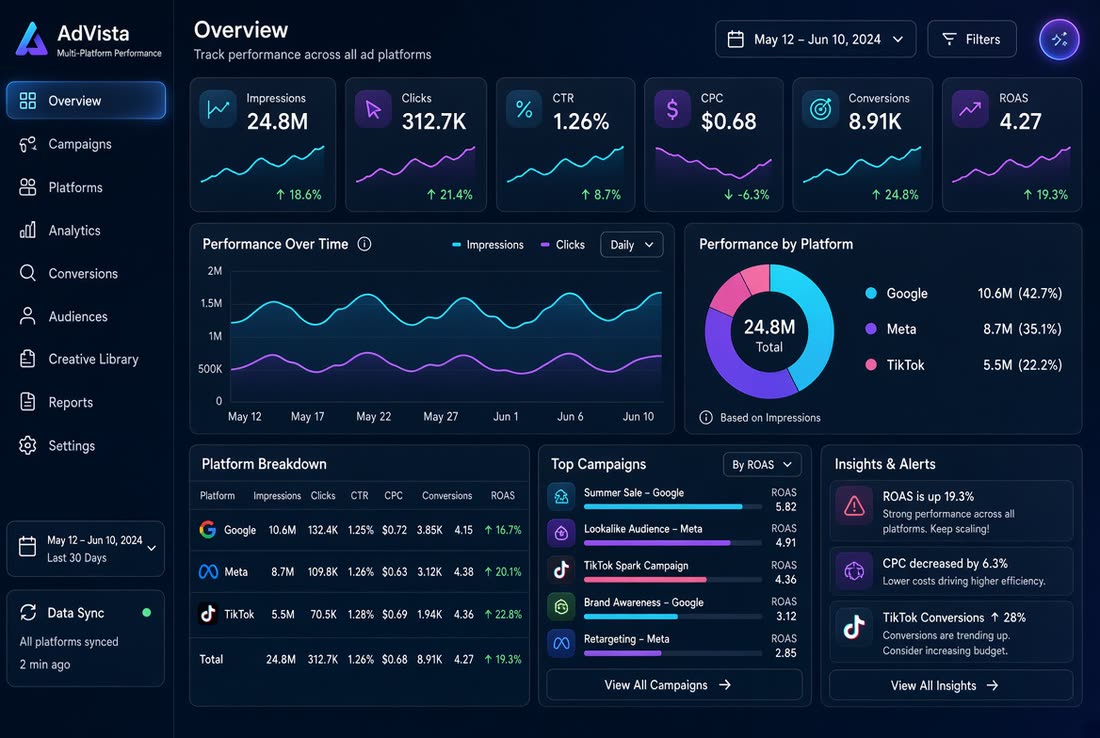
Task: Open the CPC decreased by 6.3% alert
Action: pos(951,571)
